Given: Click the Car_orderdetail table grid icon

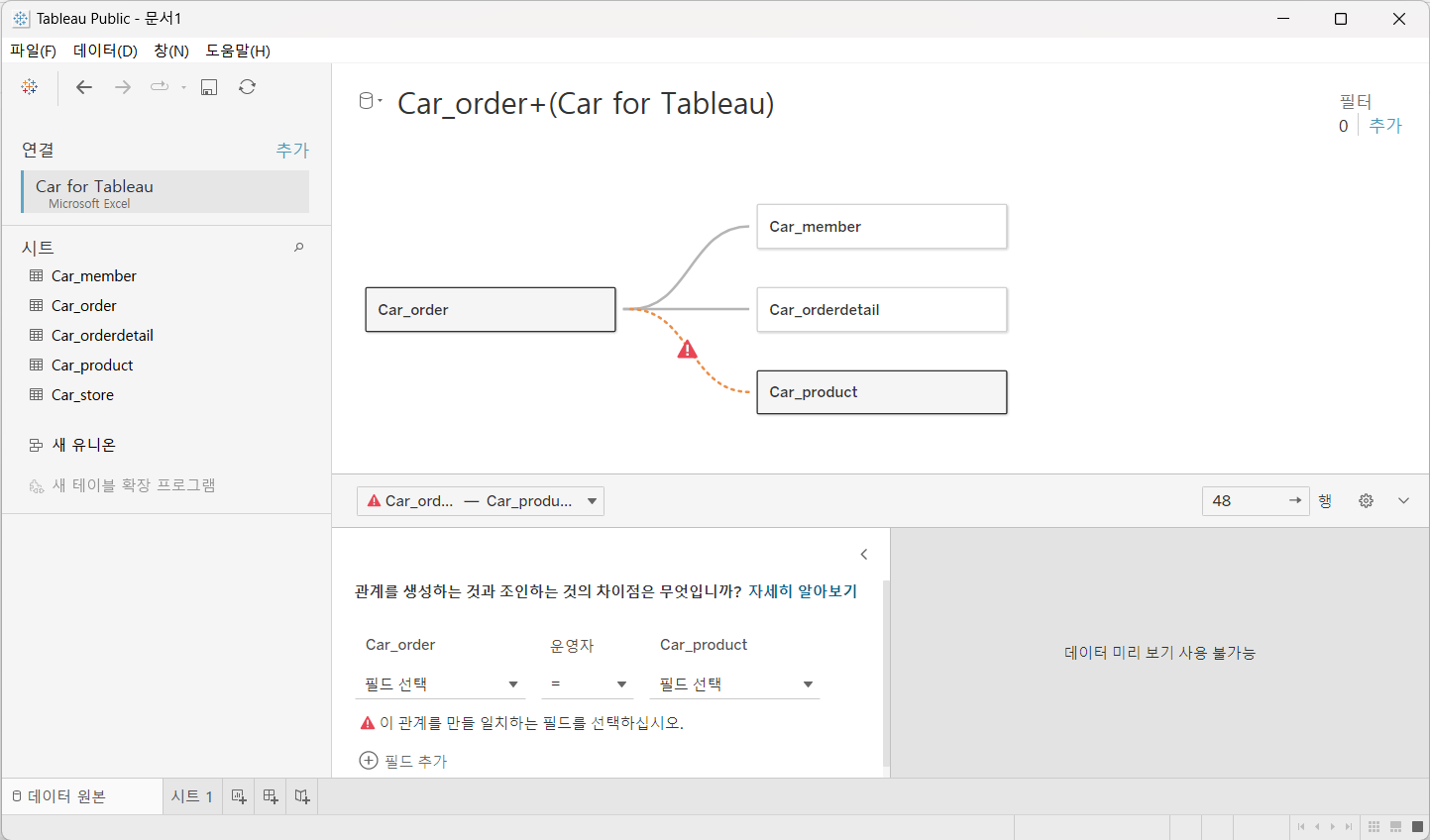Looking at the screenshot, I should tap(37, 335).
